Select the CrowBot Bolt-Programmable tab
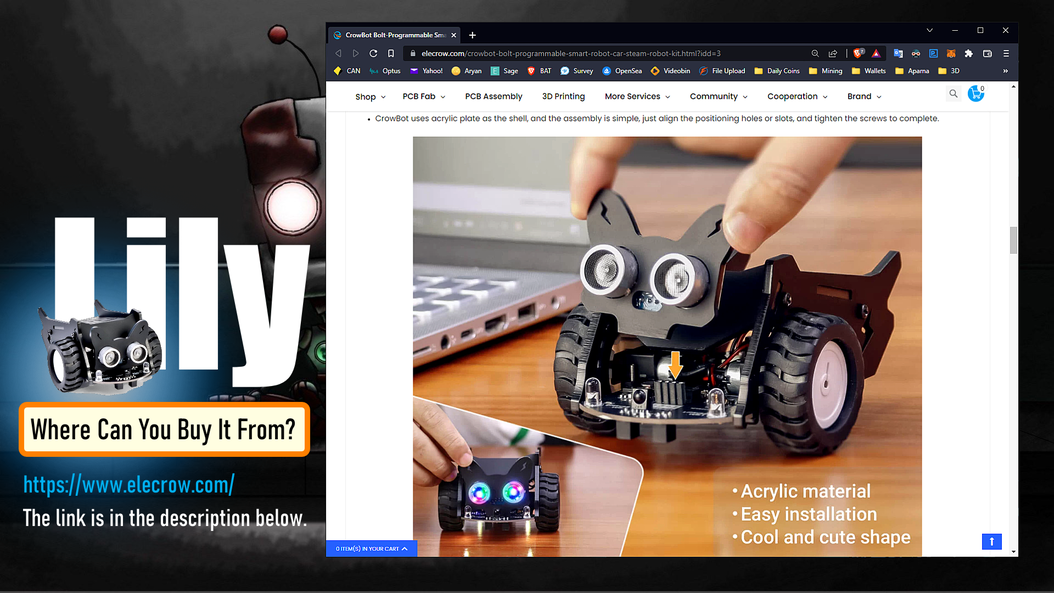The image size is (1054, 593). coord(395,35)
